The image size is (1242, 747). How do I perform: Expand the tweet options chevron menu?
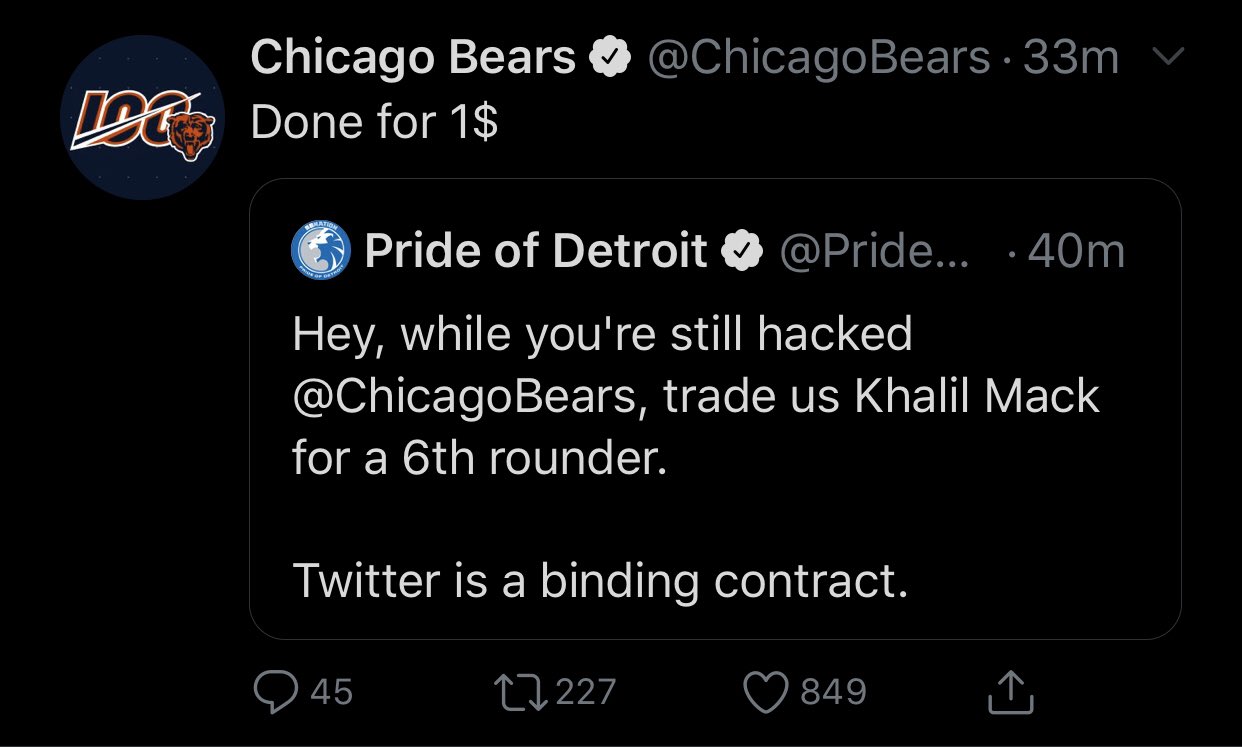click(1166, 59)
